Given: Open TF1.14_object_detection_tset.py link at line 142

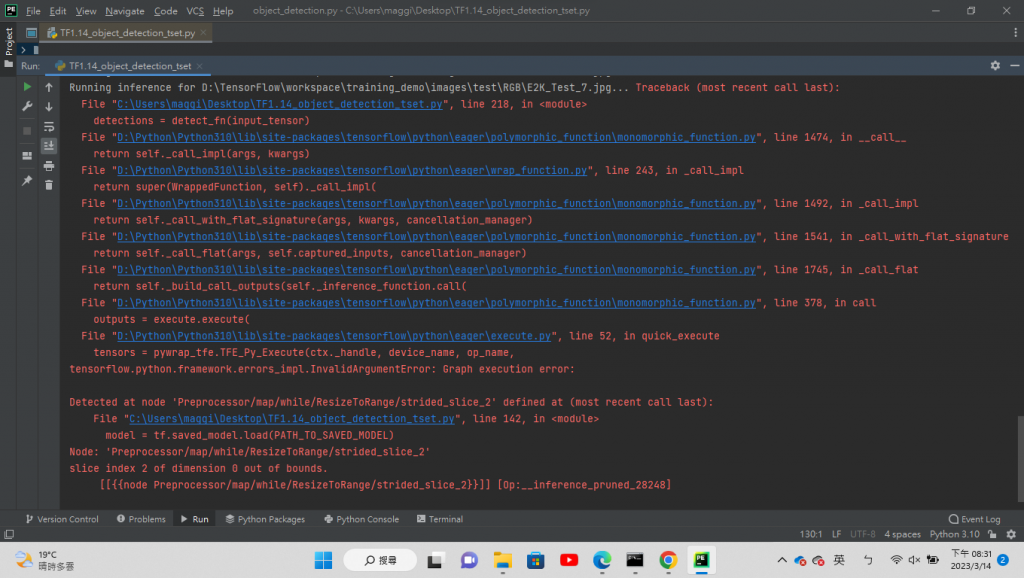Looking at the screenshot, I should [x=292, y=419].
